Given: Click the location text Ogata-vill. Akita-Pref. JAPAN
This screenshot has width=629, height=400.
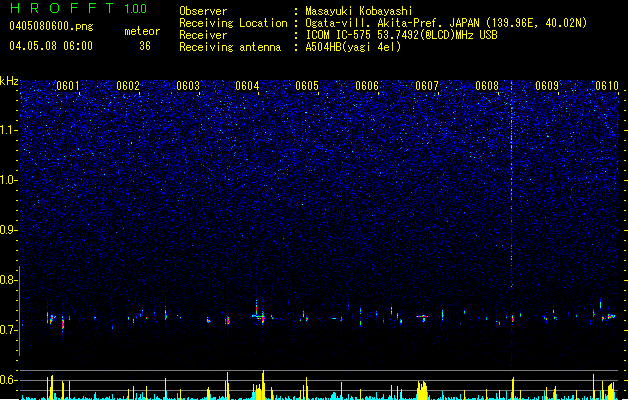Looking at the screenshot, I should [392, 23].
